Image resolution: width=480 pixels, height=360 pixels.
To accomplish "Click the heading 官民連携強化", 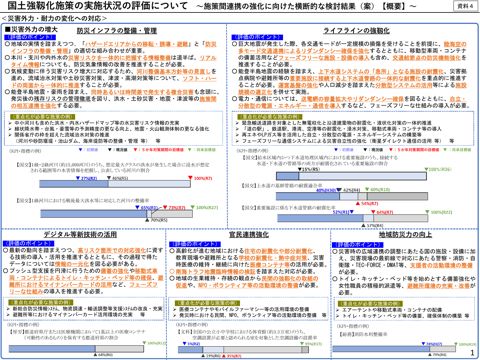I will [249, 234].
